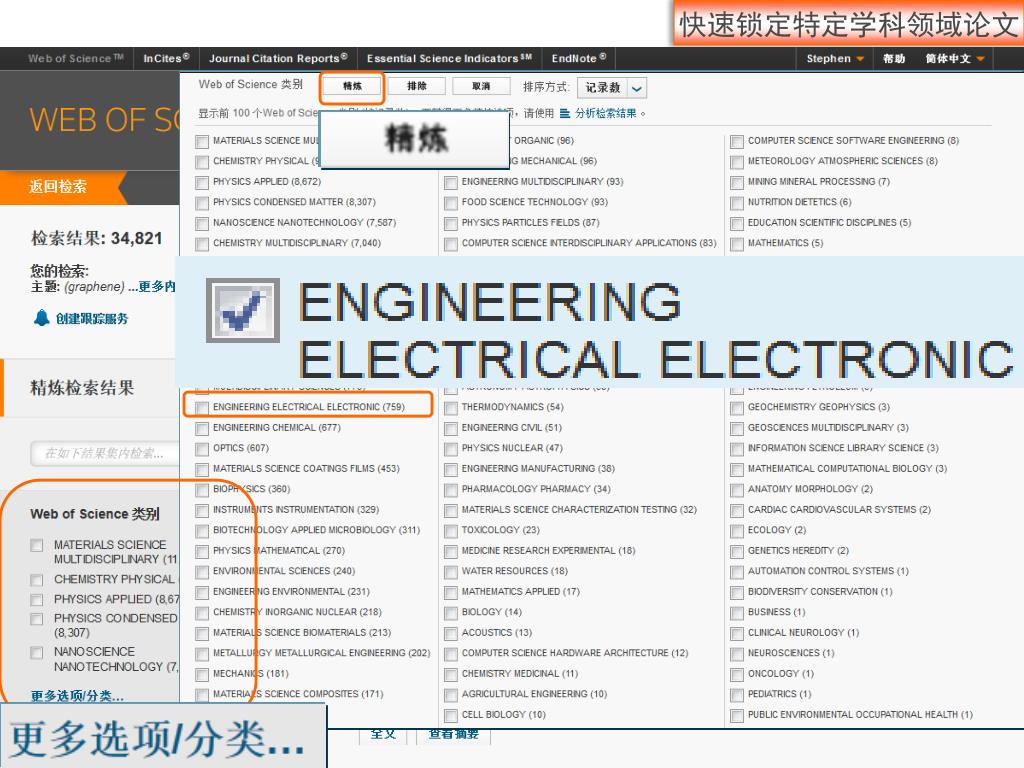Viewport: 1024px width, 768px height.
Task: Check GEOCHEMISTRY GEOPHYSICS (3) checkbox
Action: [737, 408]
